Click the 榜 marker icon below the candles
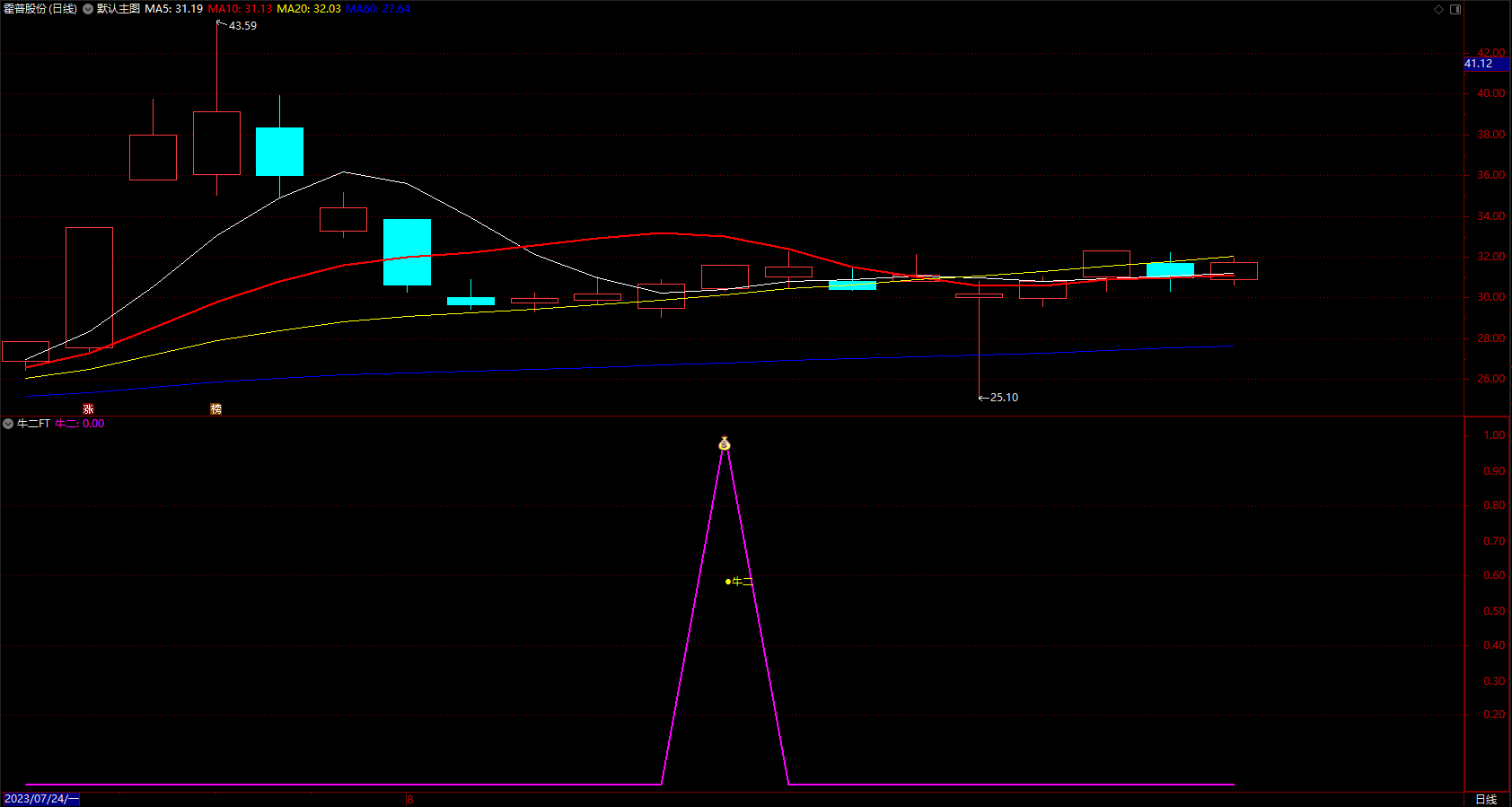The width and height of the screenshot is (1512, 807). click(215, 409)
